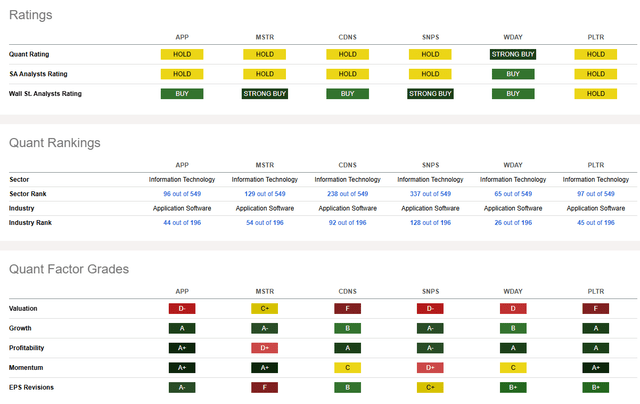Open PLTR industry rank 45 out of 196

pyautogui.click(x=596, y=223)
